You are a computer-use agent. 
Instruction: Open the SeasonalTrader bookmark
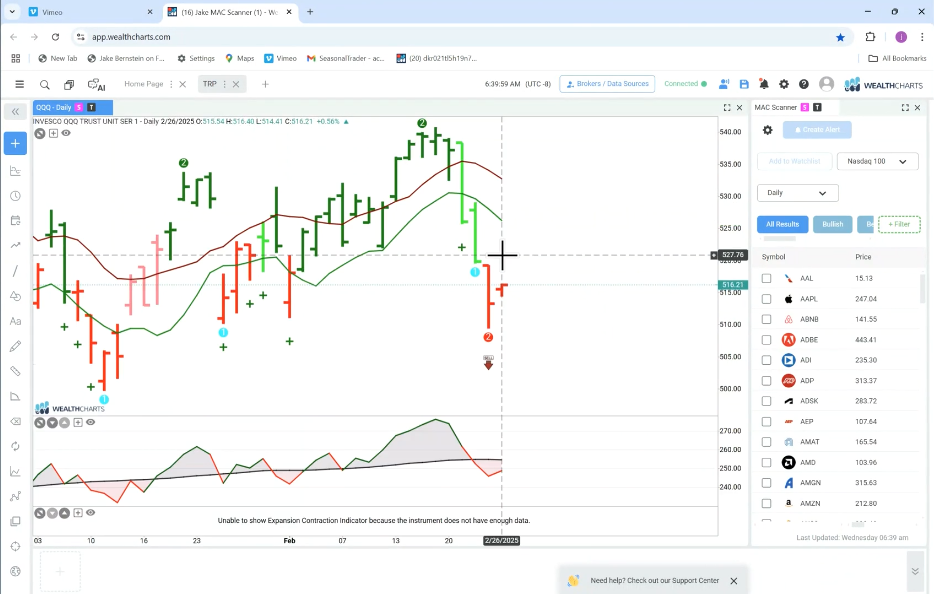345,58
